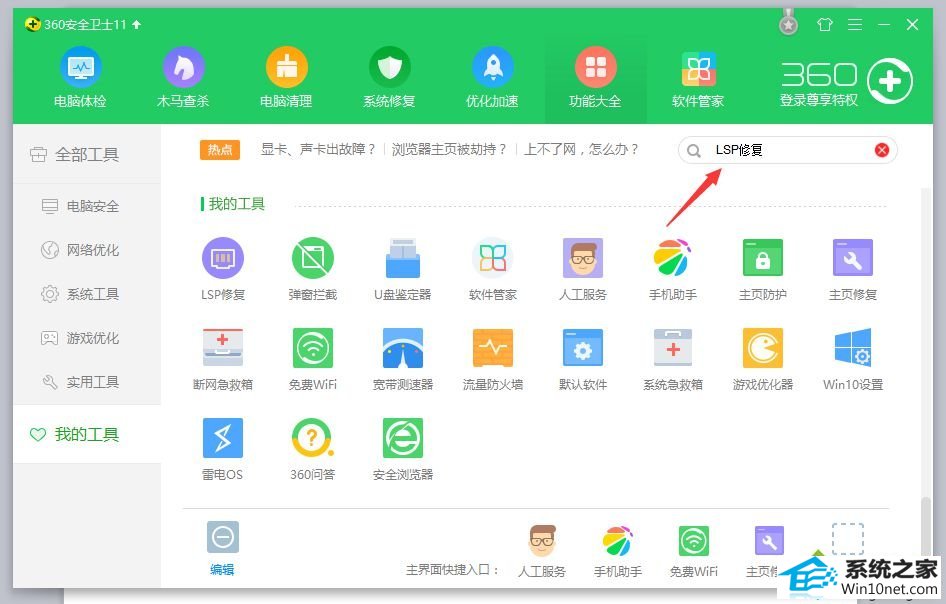Select 我的工具 in the sidebar
The width and height of the screenshot is (946, 604).
87,434
